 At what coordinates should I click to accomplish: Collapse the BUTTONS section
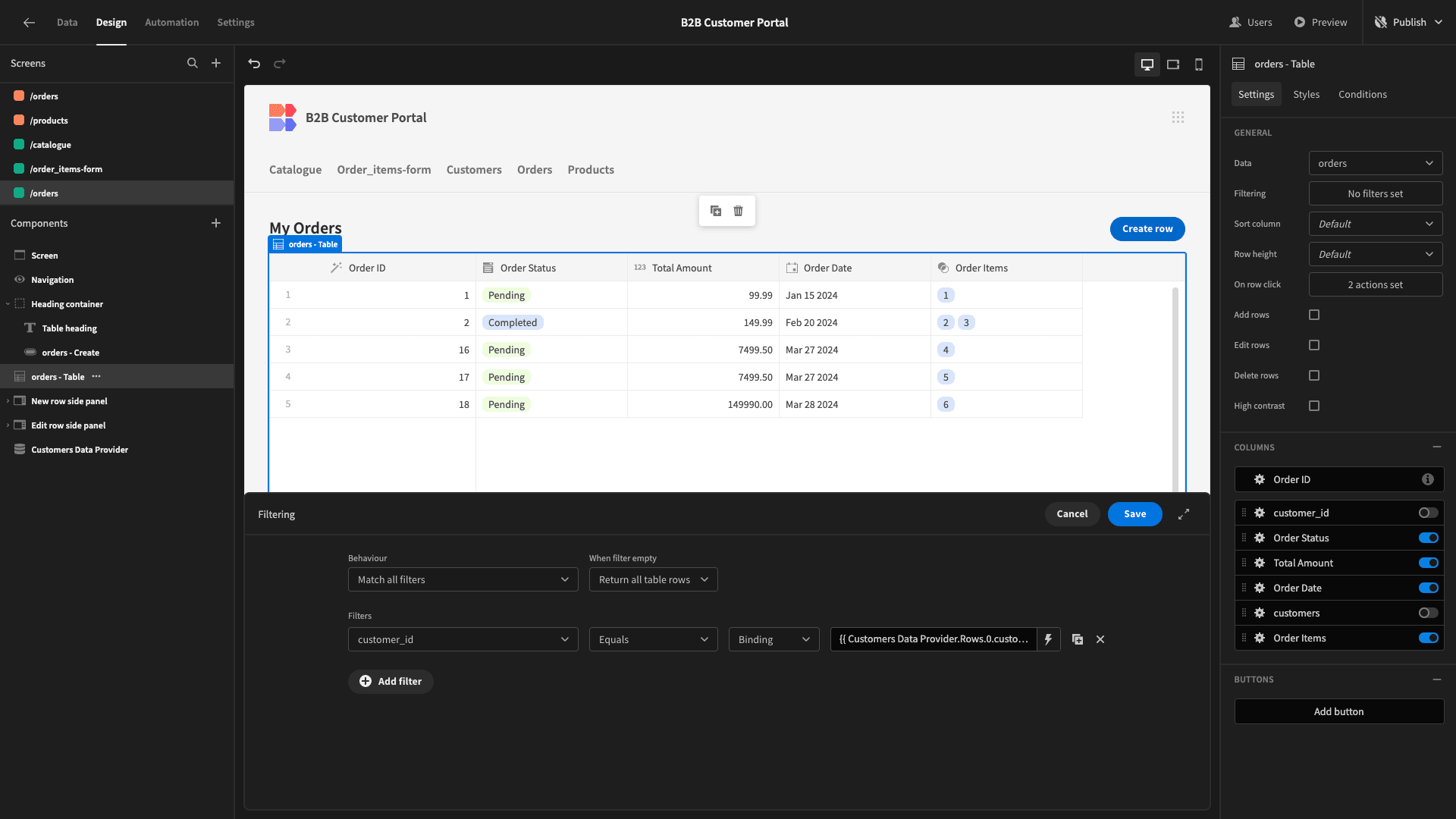(x=1436, y=679)
